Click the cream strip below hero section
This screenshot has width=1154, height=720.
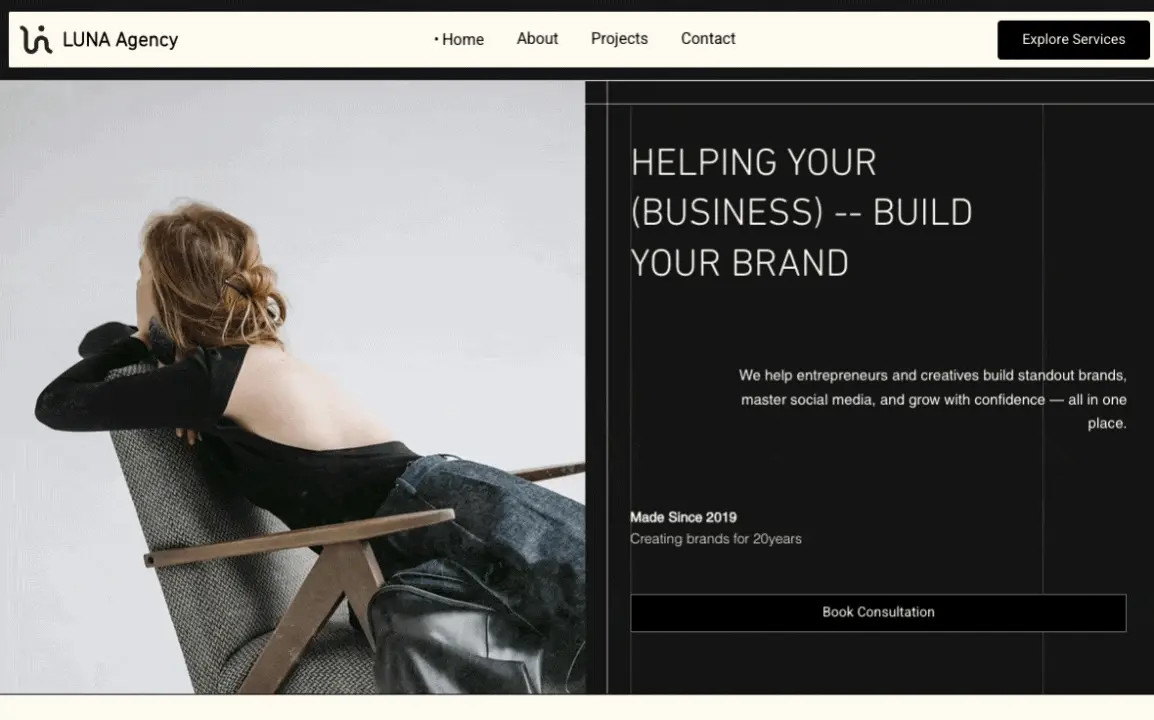[577, 708]
